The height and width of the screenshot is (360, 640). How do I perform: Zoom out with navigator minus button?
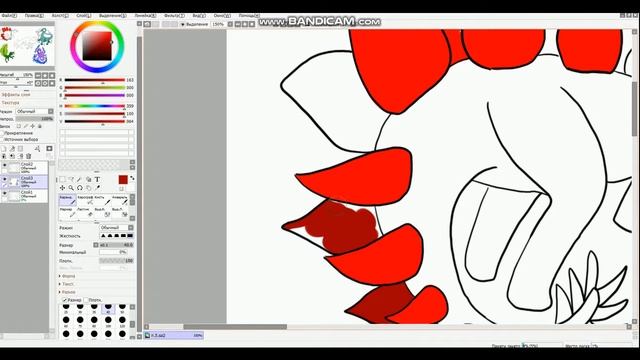click(38, 76)
